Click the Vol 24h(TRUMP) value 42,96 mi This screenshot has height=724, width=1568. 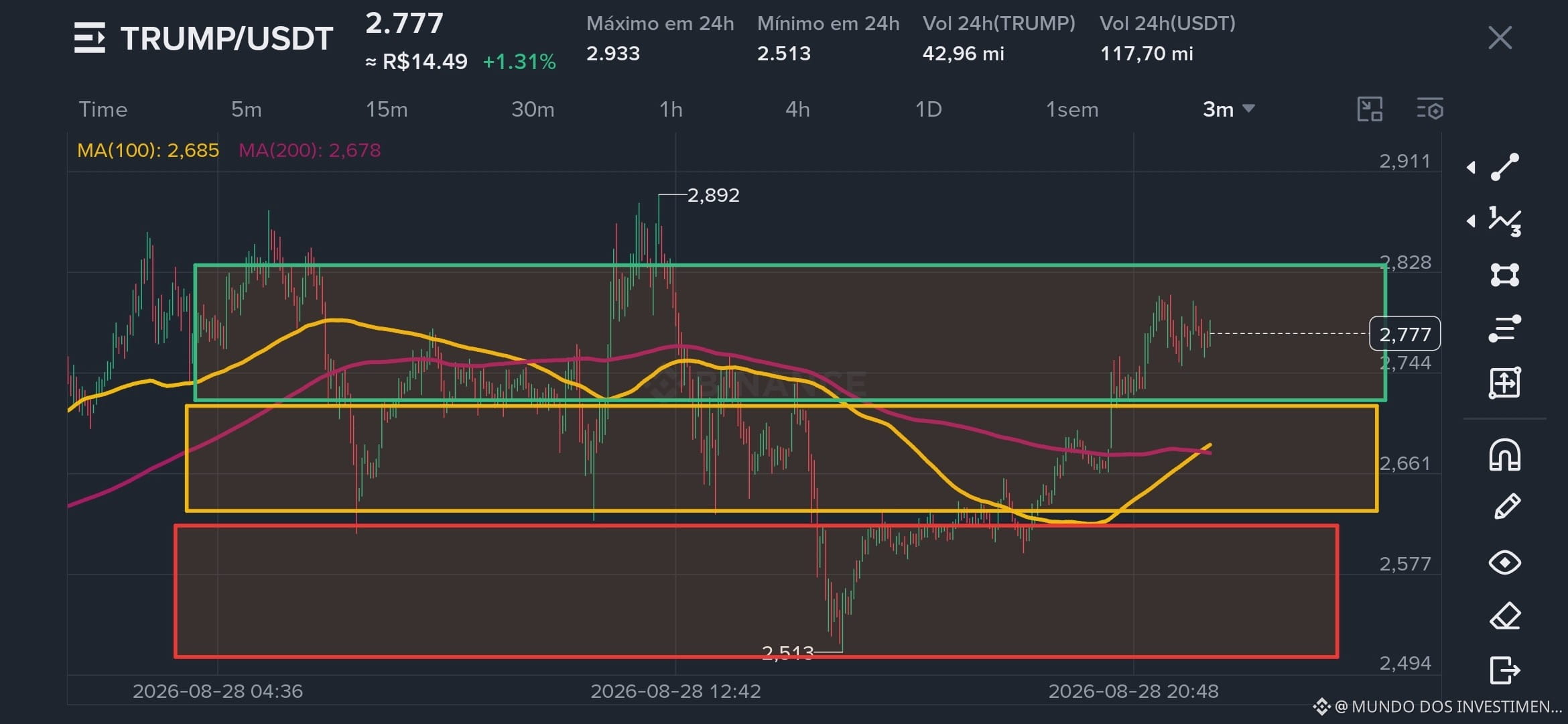pos(964,54)
